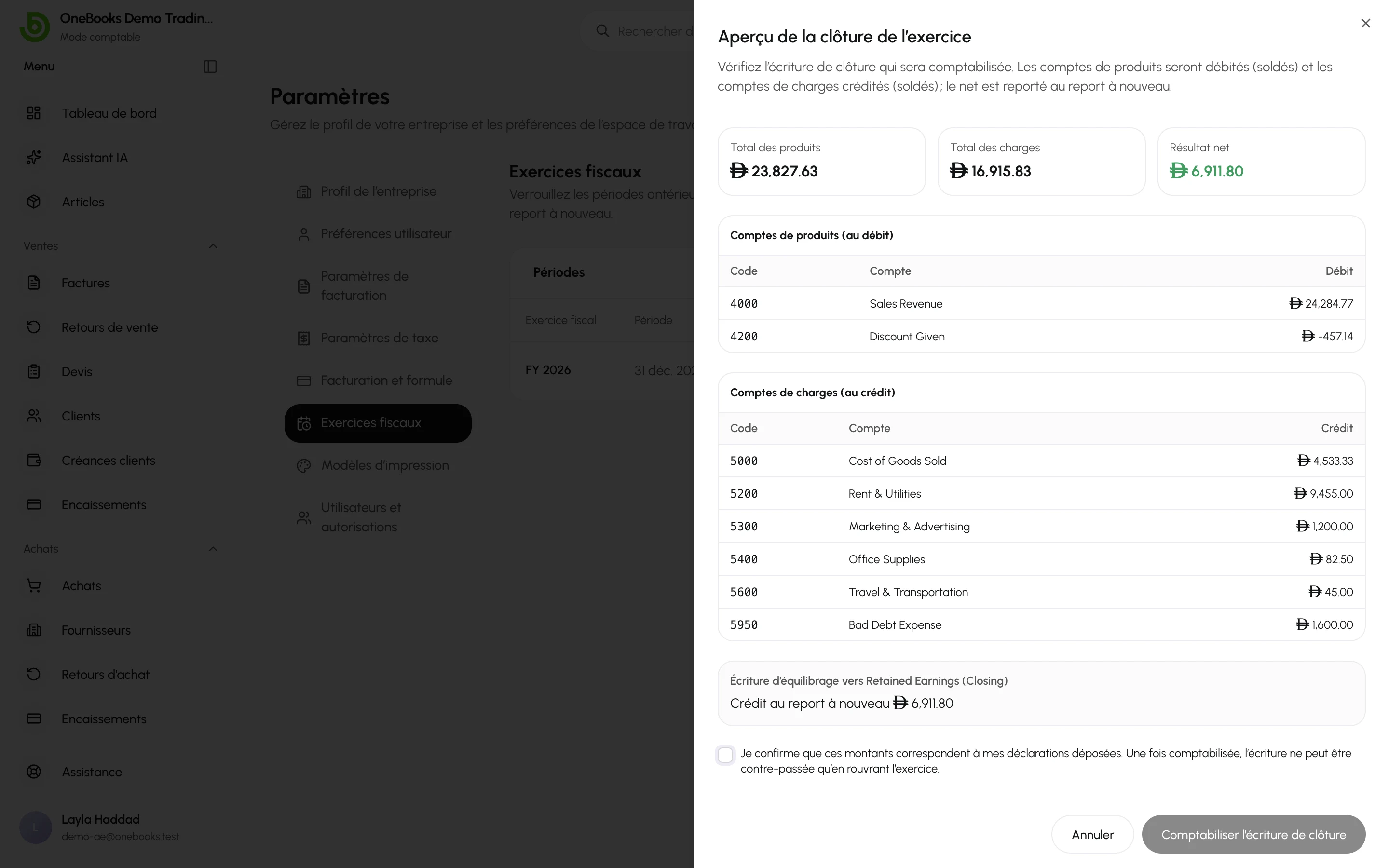Click Comptabiliser l'écriture de clôture button

click(x=1253, y=834)
